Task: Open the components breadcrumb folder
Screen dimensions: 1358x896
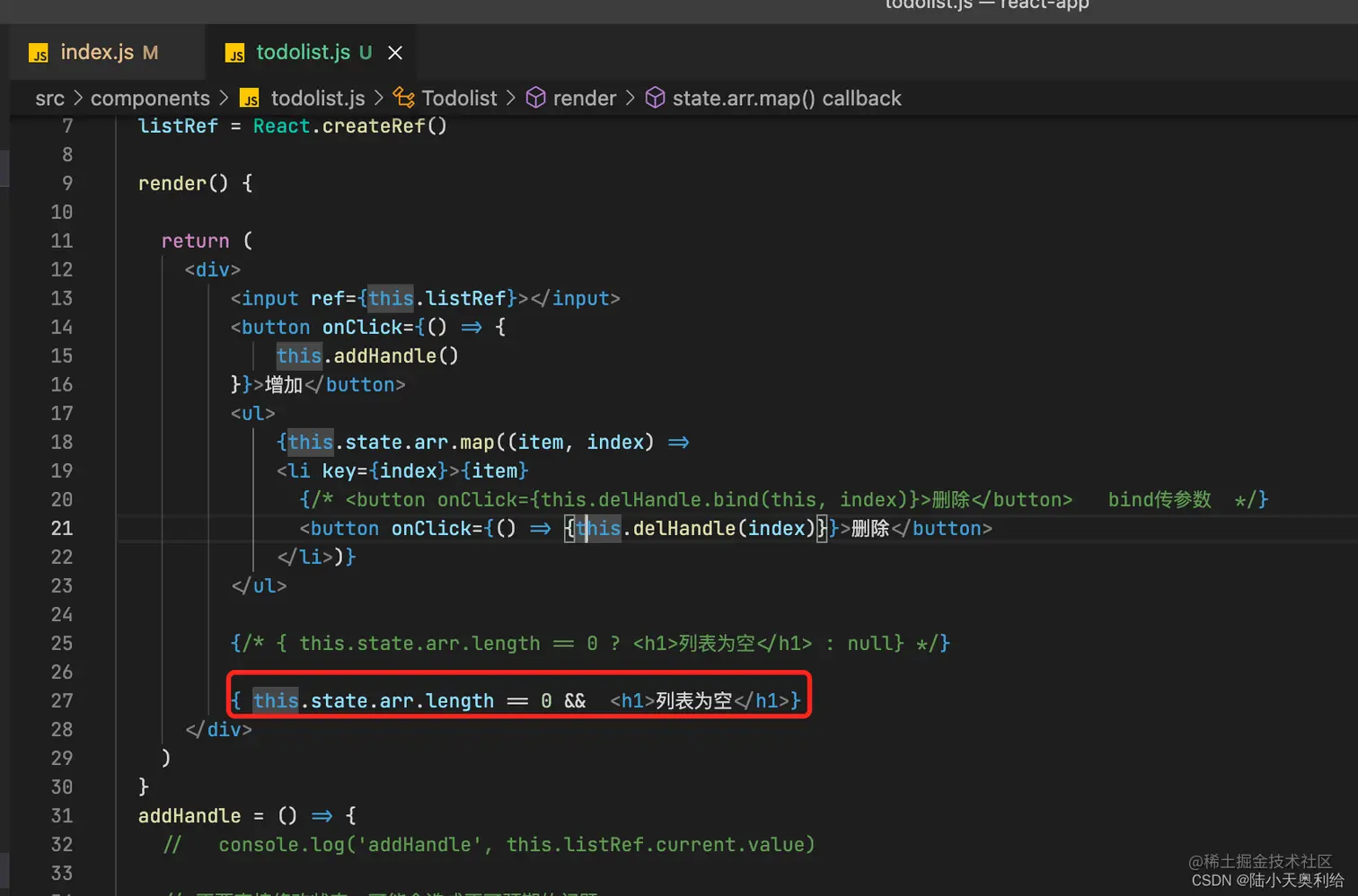Action: pyautogui.click(x=150, y=98)
